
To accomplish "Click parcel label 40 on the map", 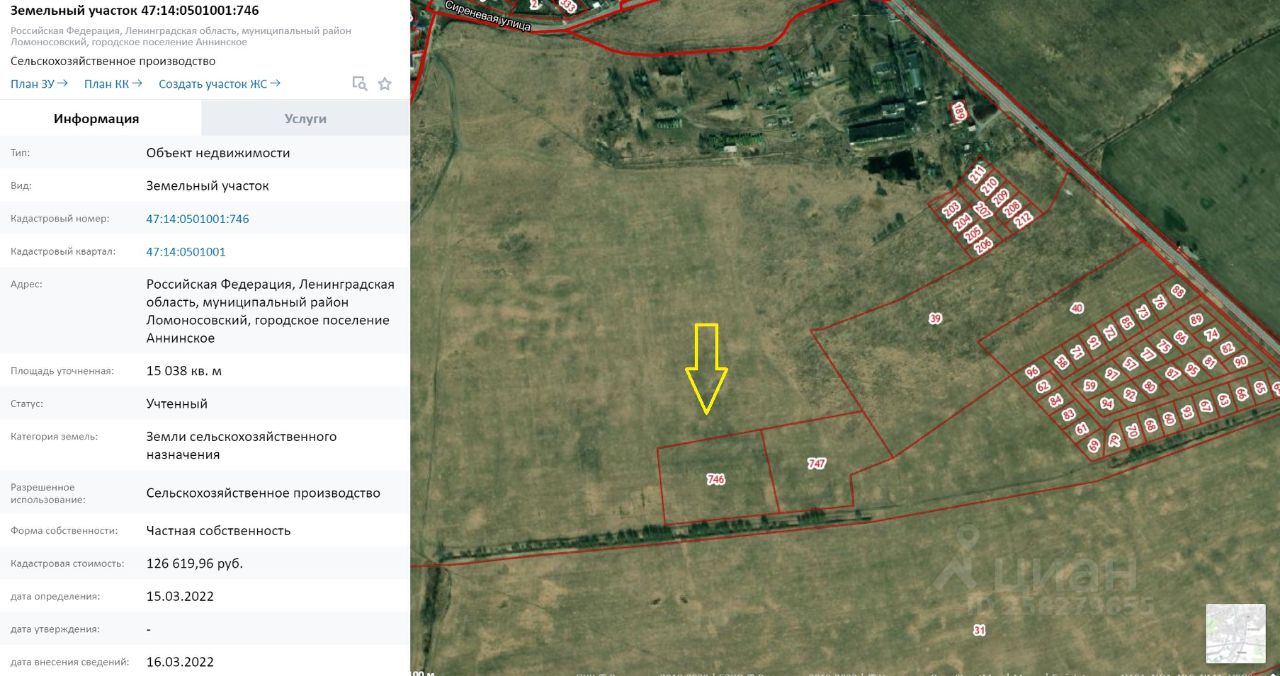I will (1076, 308).
